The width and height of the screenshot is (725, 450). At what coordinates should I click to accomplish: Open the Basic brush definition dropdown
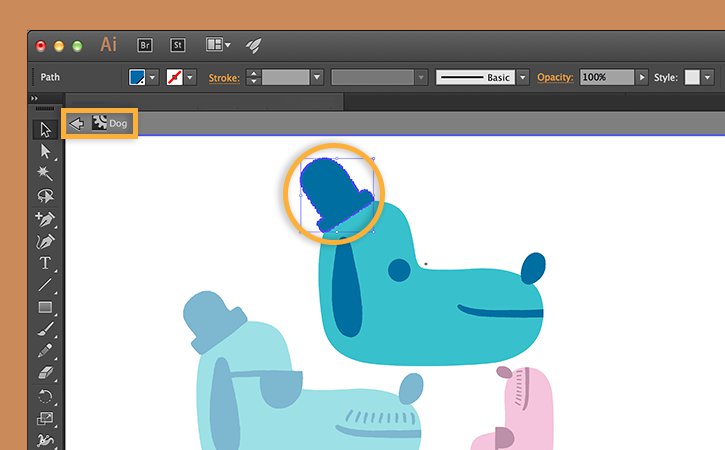(522, 77)
